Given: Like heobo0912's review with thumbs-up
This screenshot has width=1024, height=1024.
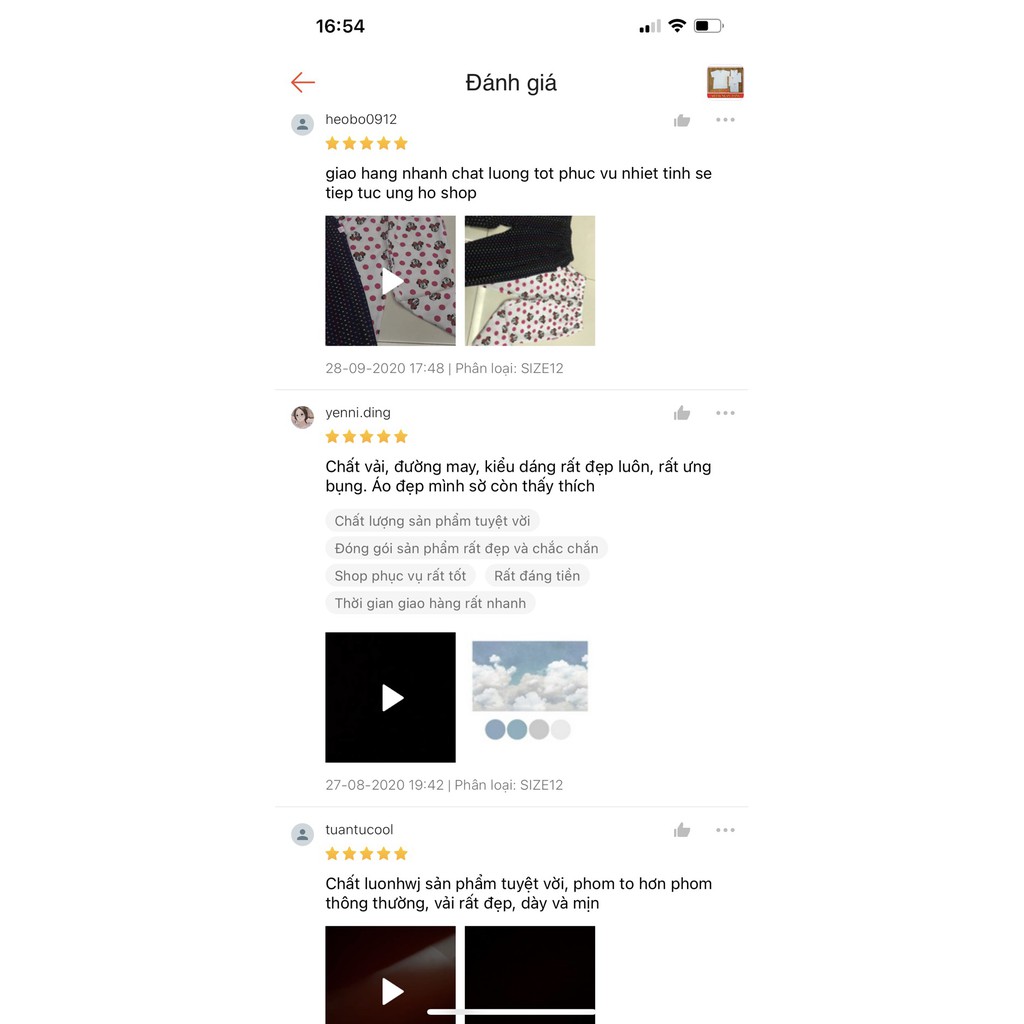Looking at the screenshot, I should pos(682,120).
